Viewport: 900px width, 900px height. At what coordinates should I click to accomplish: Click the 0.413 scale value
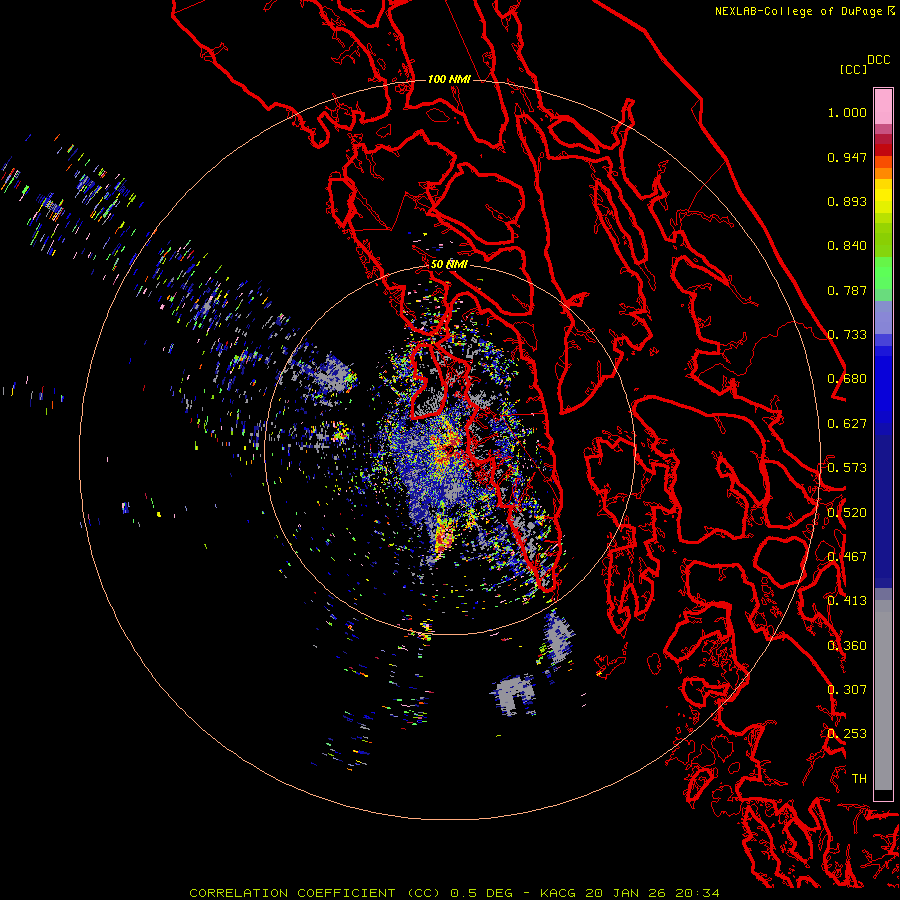click(847, 601)
